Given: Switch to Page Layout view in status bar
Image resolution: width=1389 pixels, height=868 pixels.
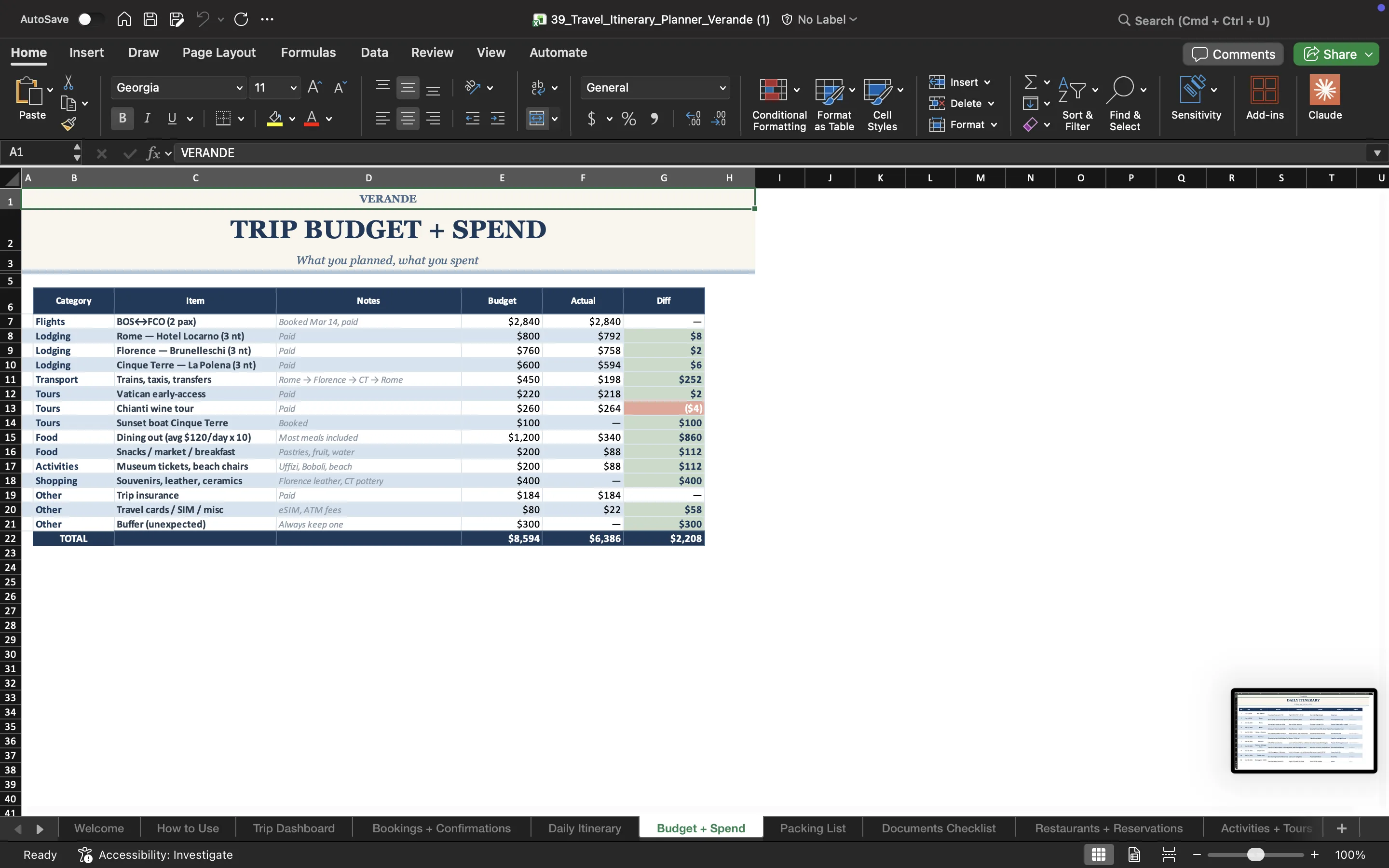Looking at the screenshot, I should 1134,855.
